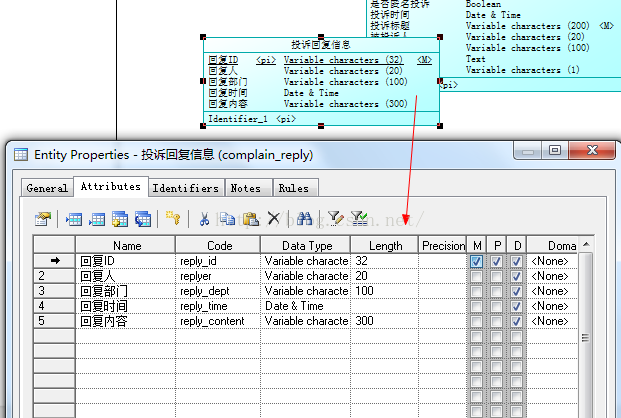621x418 pixels.
Task: Maximize the Entity Properties window
Action: [555, 150]
